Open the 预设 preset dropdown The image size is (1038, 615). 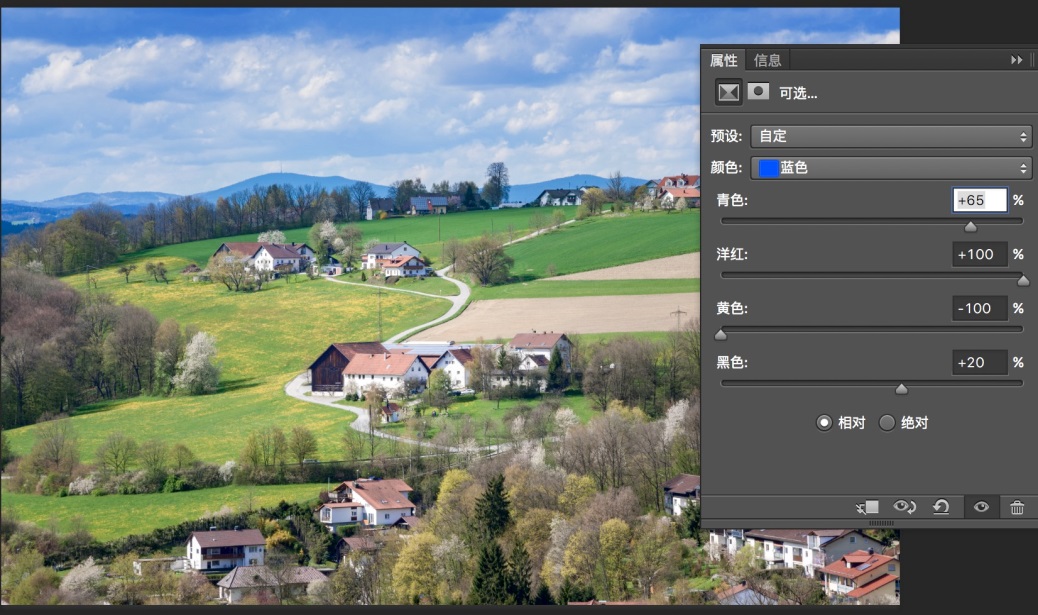891,136
